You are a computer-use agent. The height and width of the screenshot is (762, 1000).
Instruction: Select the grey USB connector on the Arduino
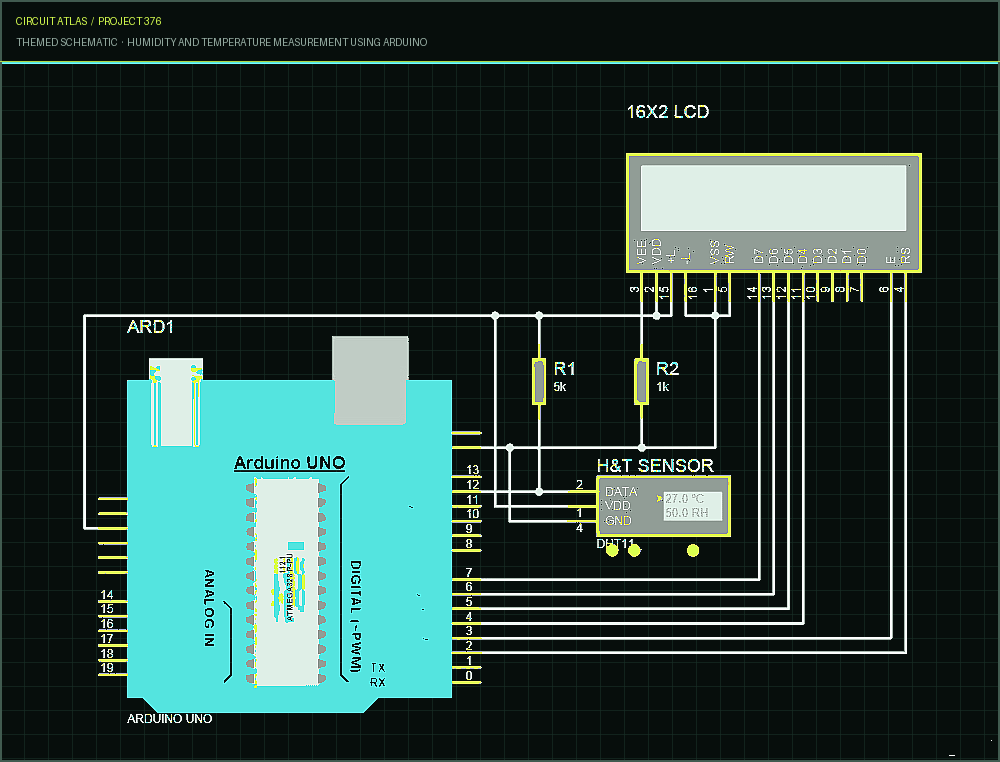tap(370, 380)
